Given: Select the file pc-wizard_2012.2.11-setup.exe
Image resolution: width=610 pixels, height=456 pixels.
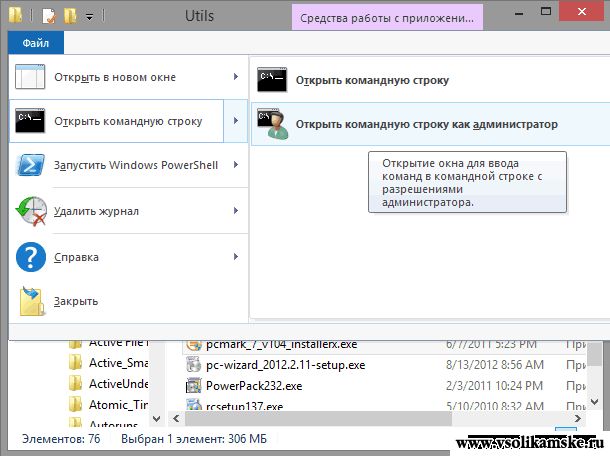Looking at the screenshot, I should 285,365.
